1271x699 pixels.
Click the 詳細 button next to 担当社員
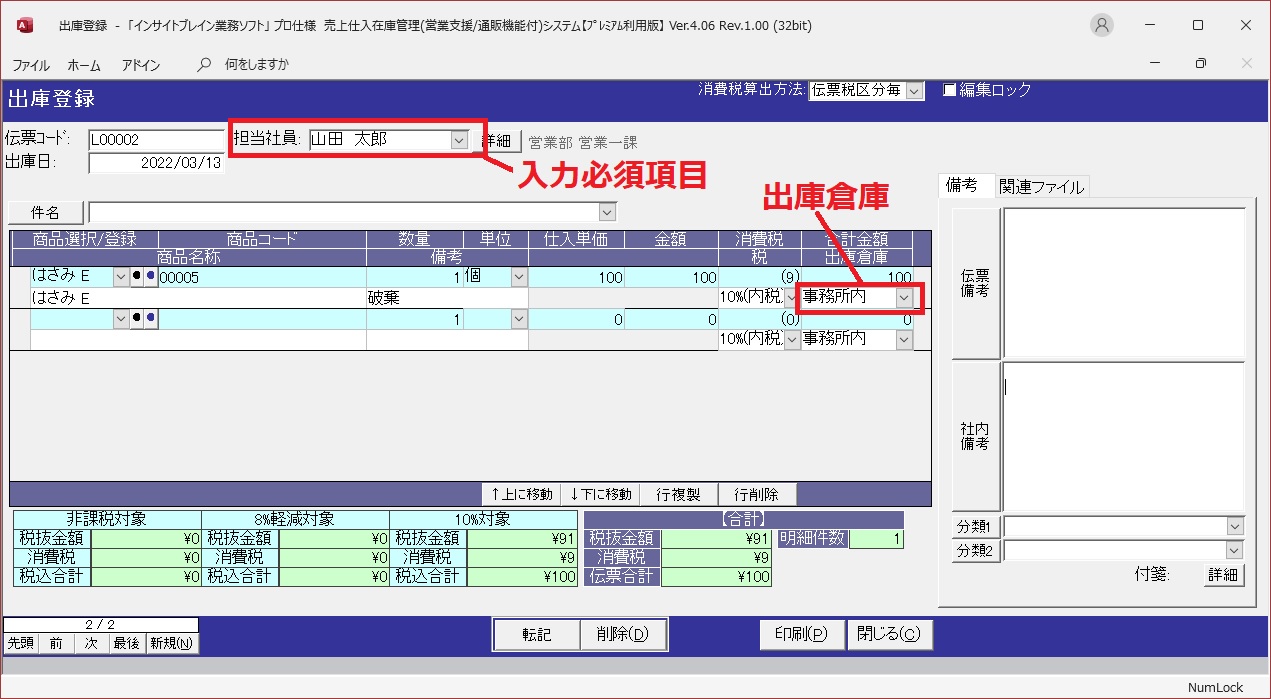pos(497,141)
